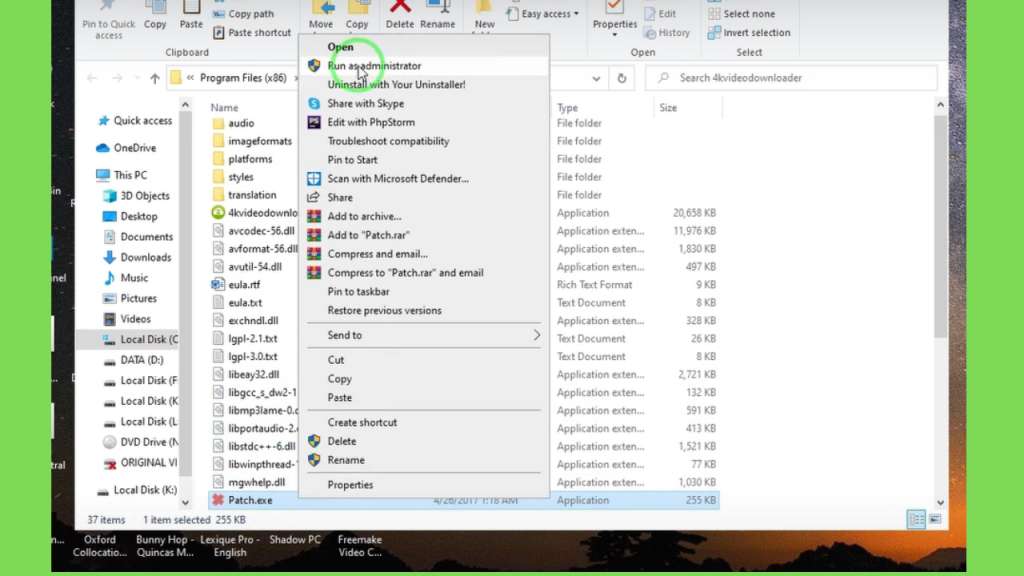Click Copy in the context menu

coord(340,379)
